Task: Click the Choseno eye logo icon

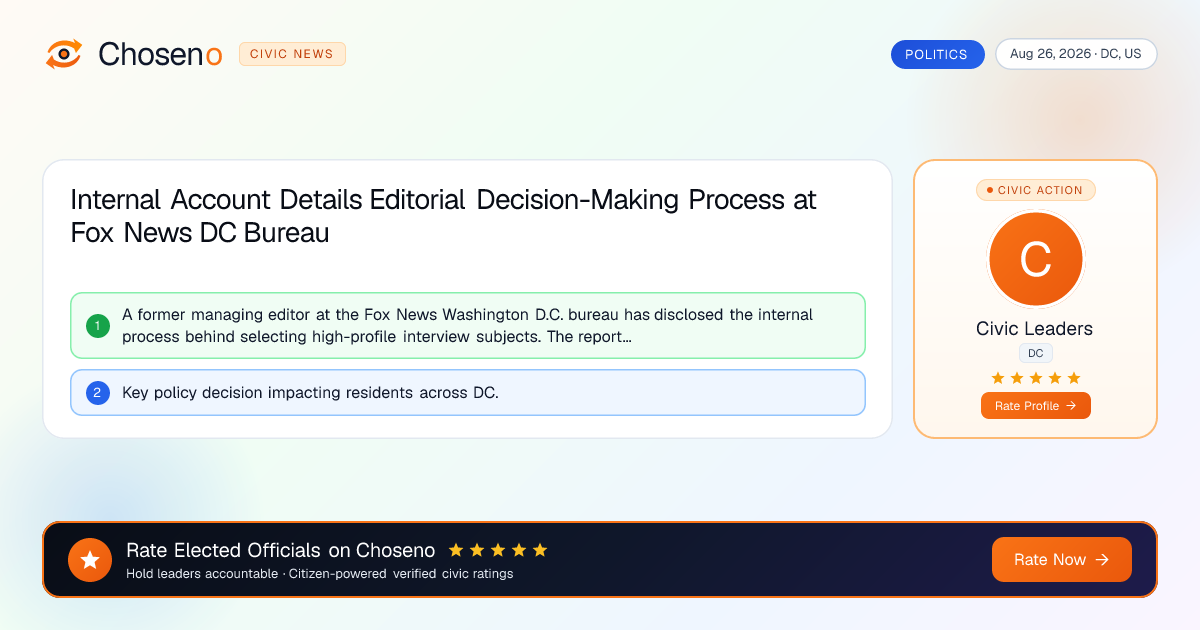Action: 64,54
